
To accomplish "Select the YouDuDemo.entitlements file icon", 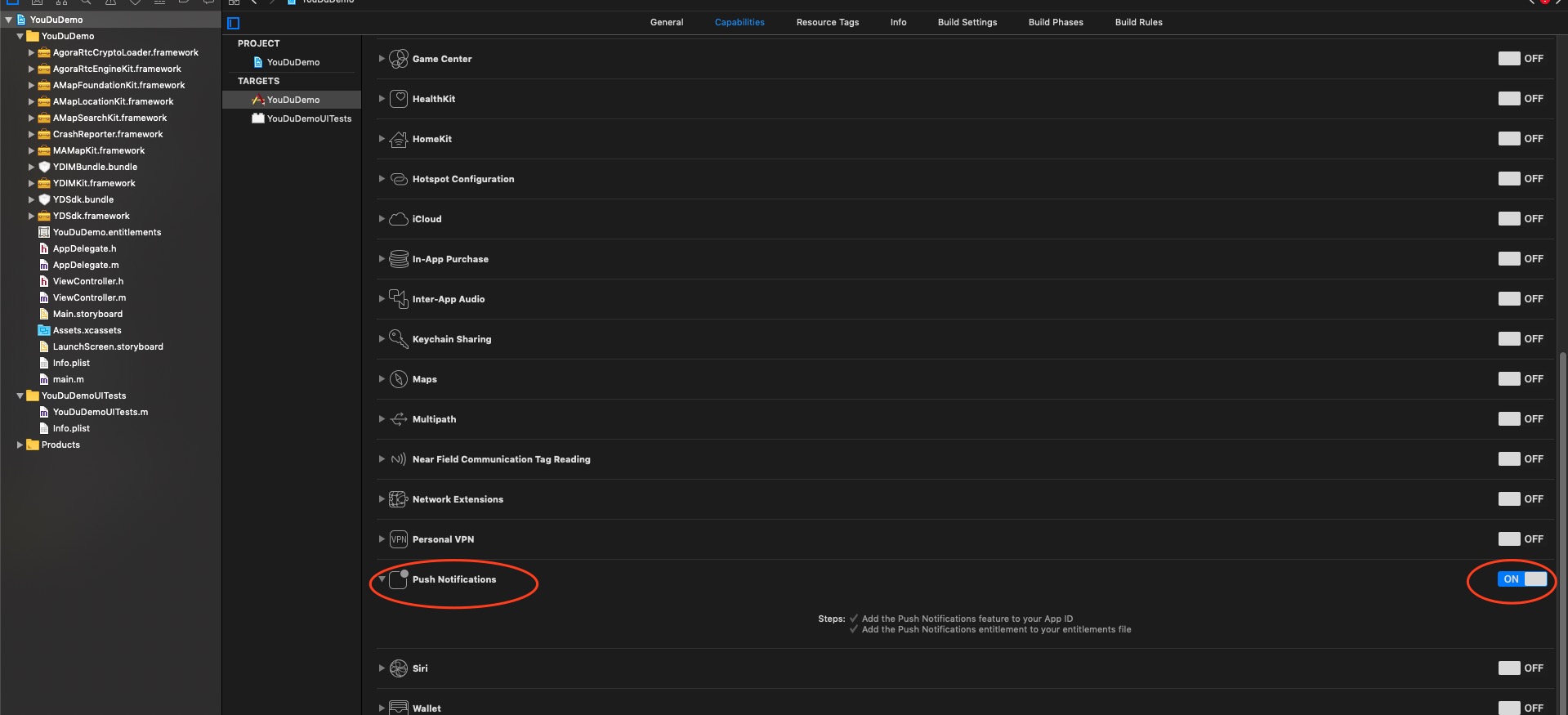I will (x=44, y=232).
